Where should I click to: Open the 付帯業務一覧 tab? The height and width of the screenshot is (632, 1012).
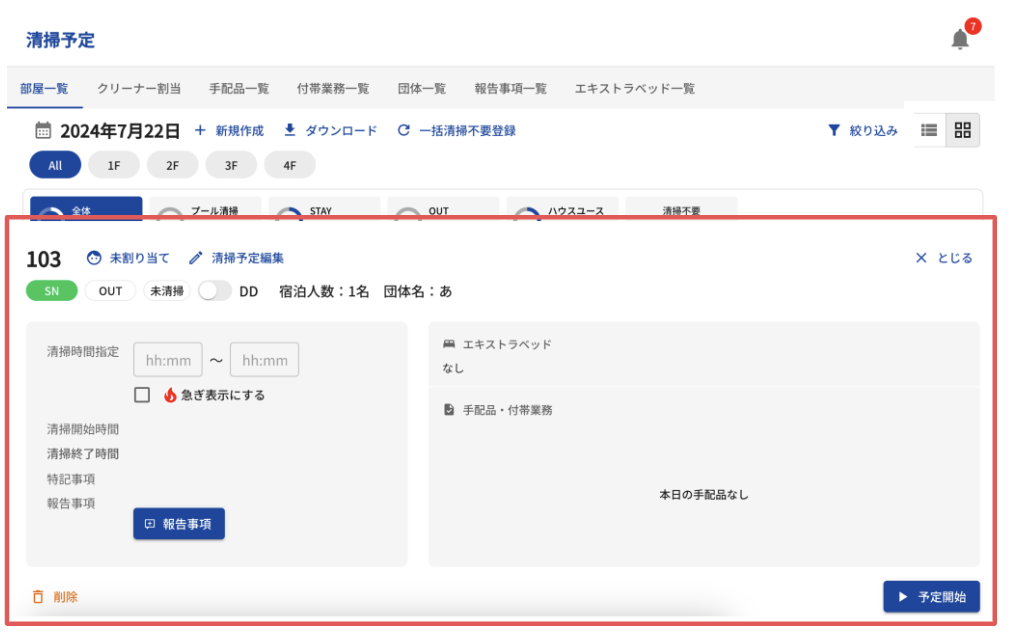(x=333, y=88)
